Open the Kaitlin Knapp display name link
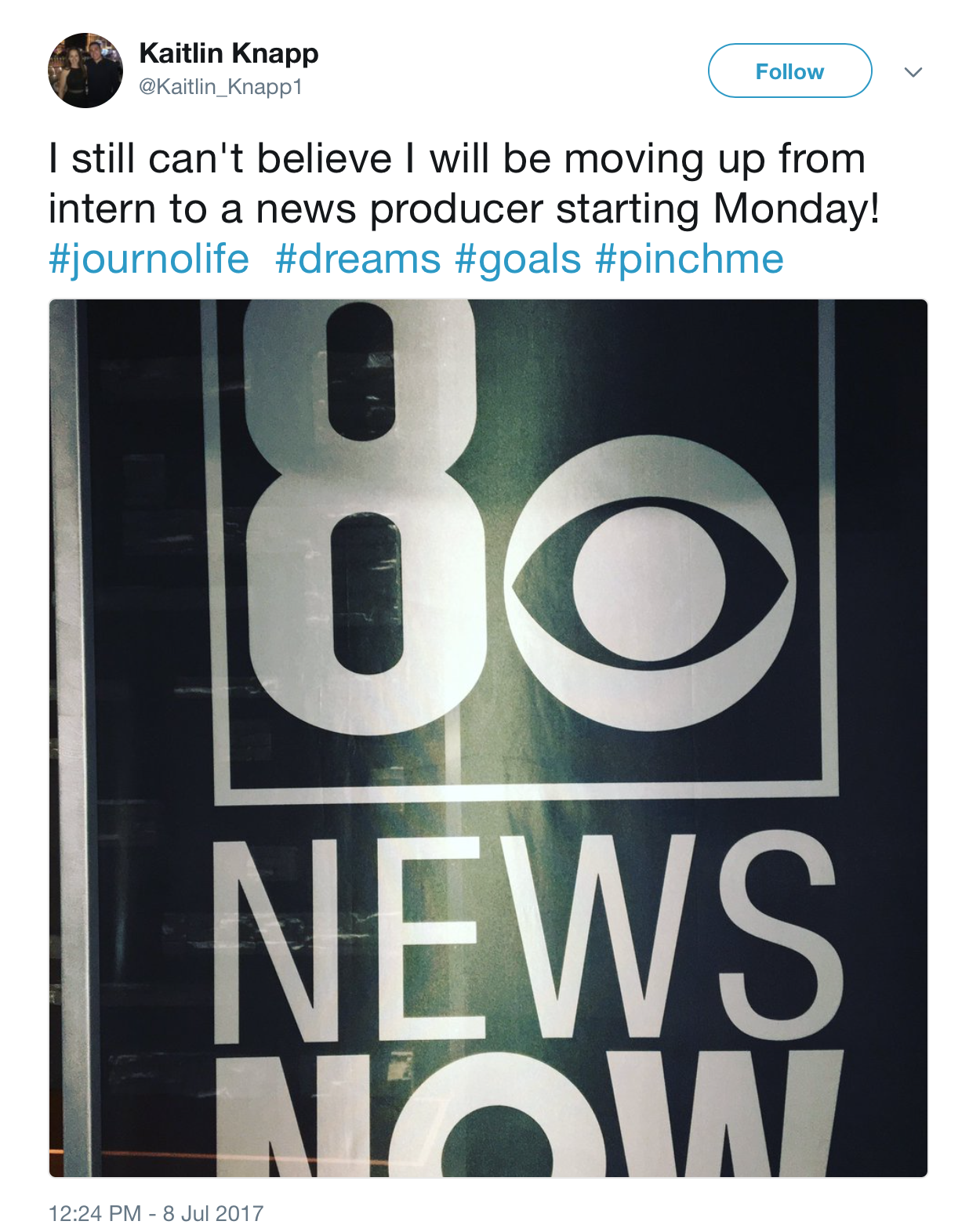980x1232 pixels. [x=229, y=53]
